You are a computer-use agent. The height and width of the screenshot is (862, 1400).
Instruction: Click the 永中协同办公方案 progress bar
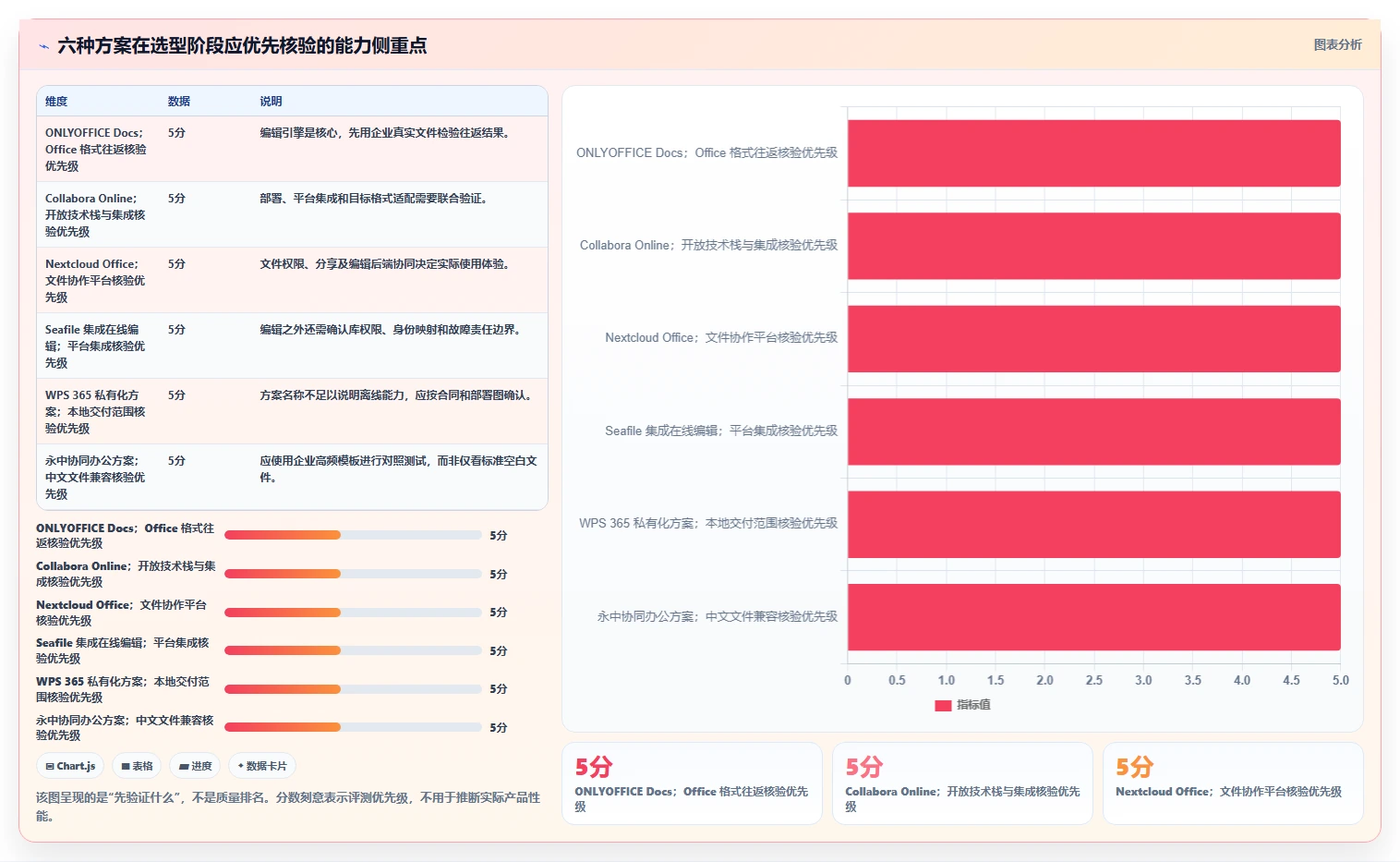353,727
